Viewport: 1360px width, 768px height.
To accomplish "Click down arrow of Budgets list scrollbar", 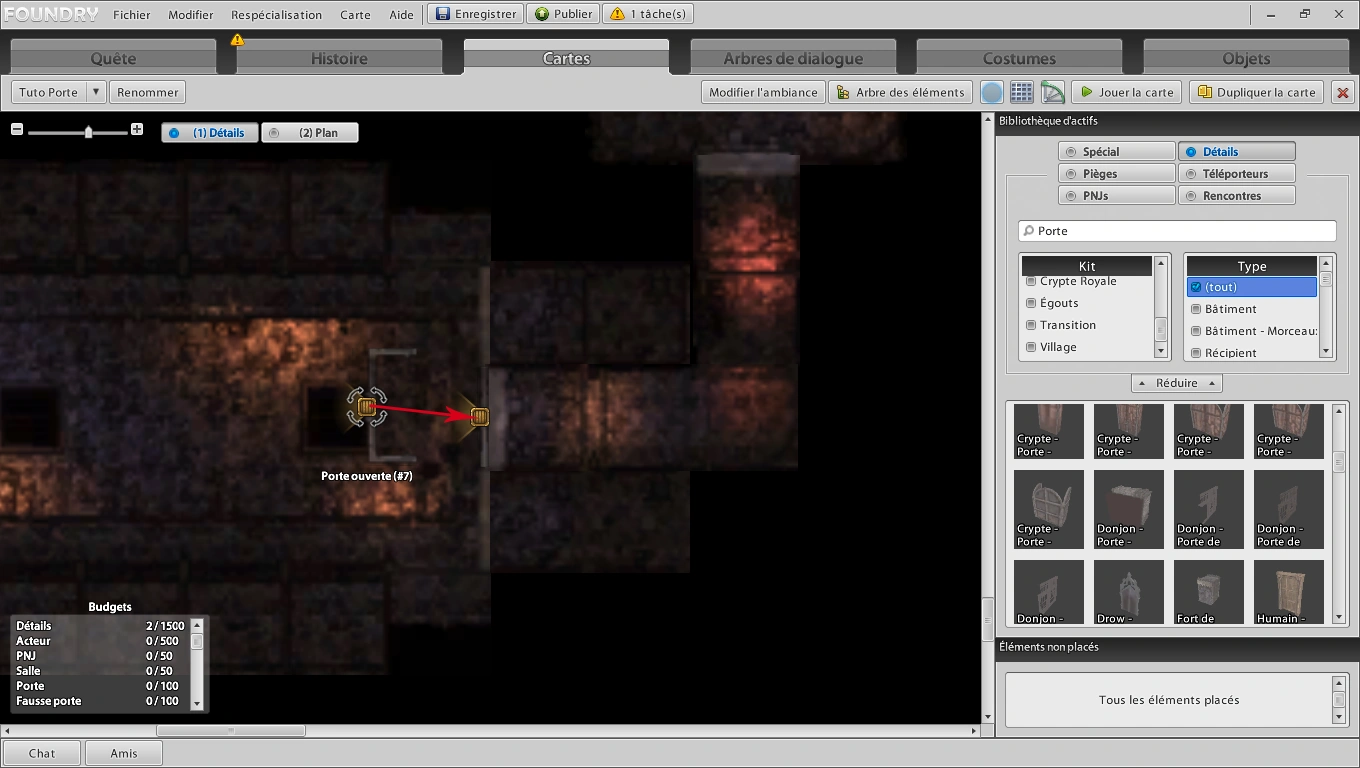I will pyautogui.click(x=197, y=704).
